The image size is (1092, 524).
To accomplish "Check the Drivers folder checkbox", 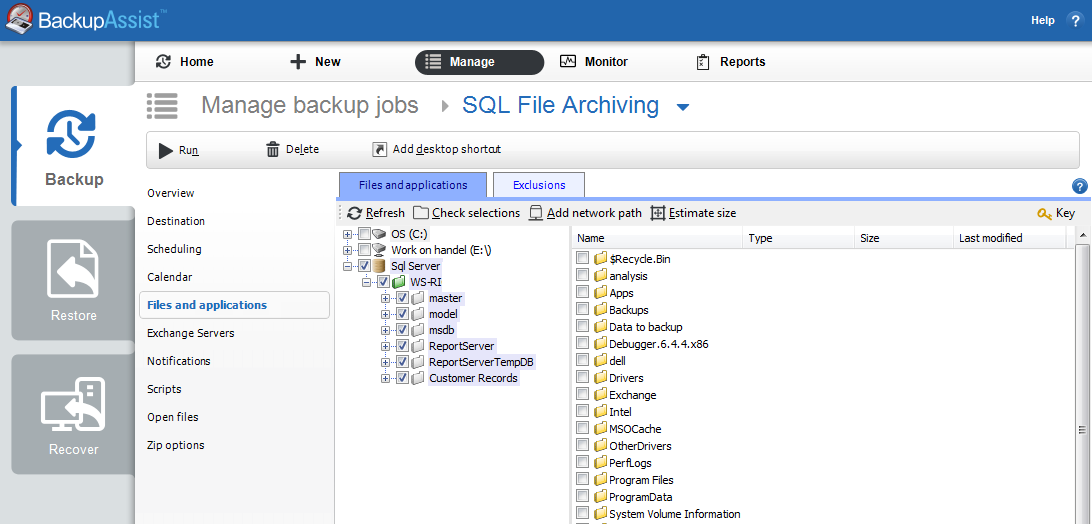I will [583, 378].
